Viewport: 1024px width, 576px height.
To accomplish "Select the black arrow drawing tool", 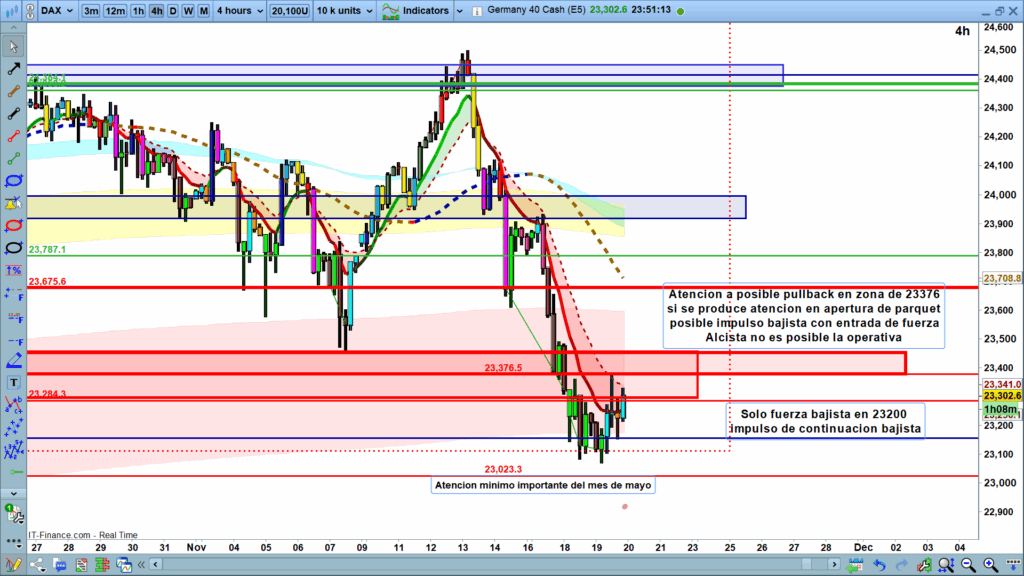I will pyautogui.click(x=14, y=70).
